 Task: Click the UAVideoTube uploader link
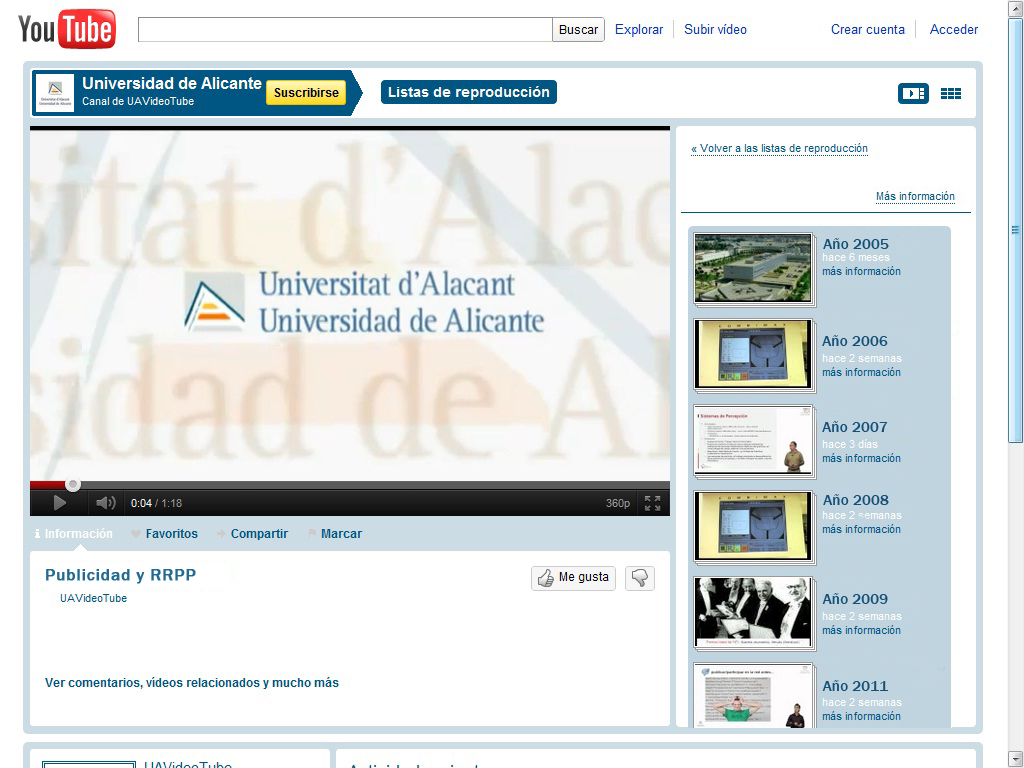tap(93, 598)
